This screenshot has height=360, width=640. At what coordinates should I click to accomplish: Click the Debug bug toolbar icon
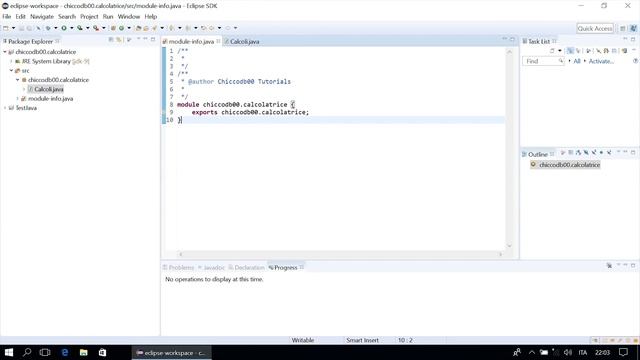(x=48, y=28)
